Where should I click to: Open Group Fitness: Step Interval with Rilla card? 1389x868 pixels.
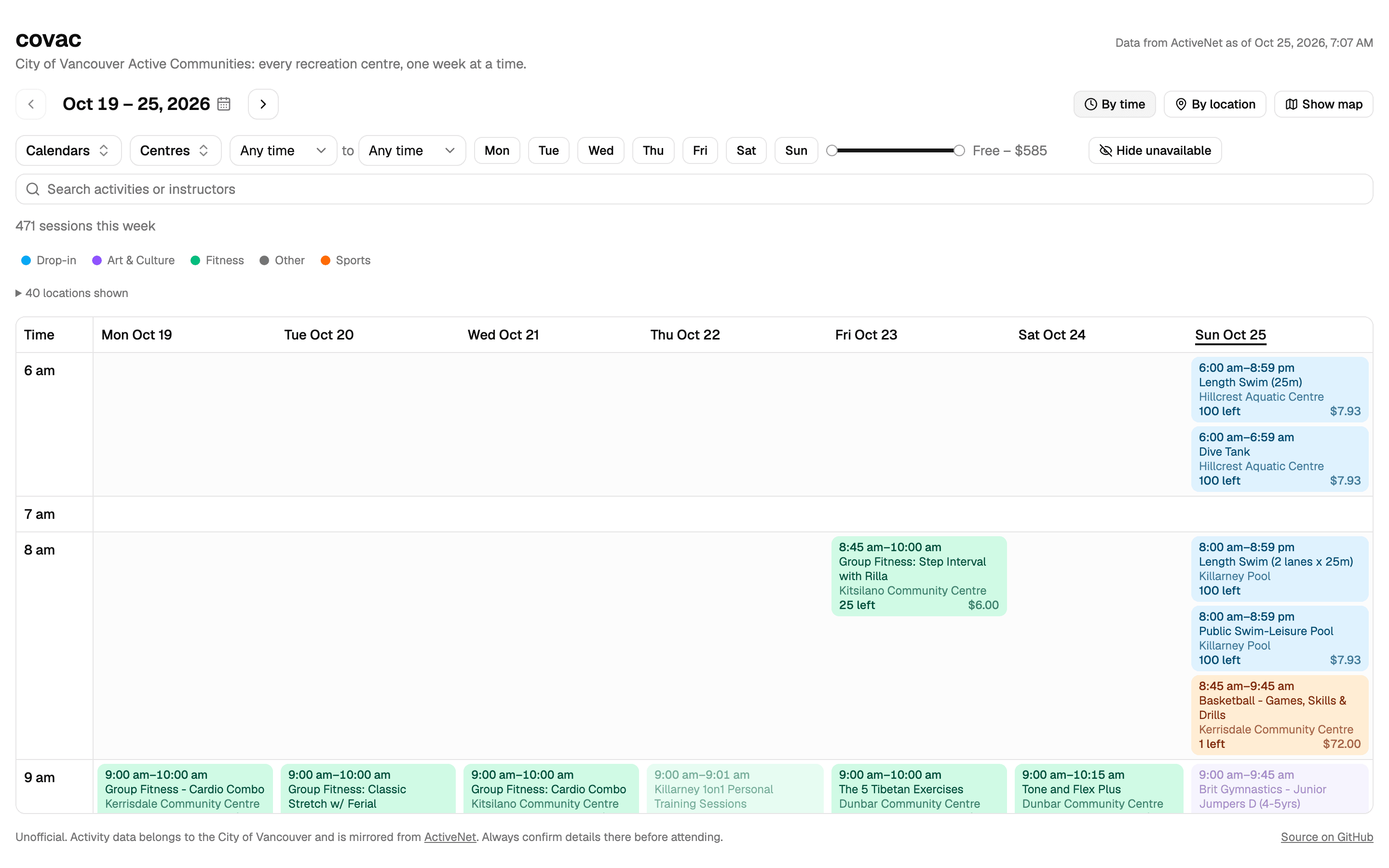[918, 576]
